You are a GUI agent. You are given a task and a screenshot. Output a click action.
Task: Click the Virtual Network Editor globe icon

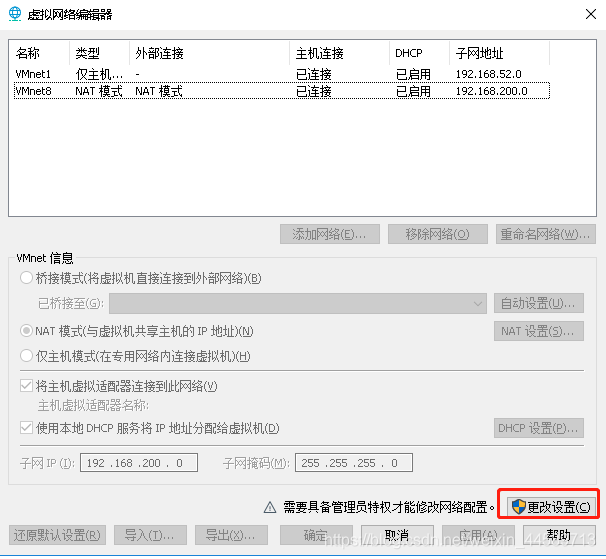tap(15, 14)
